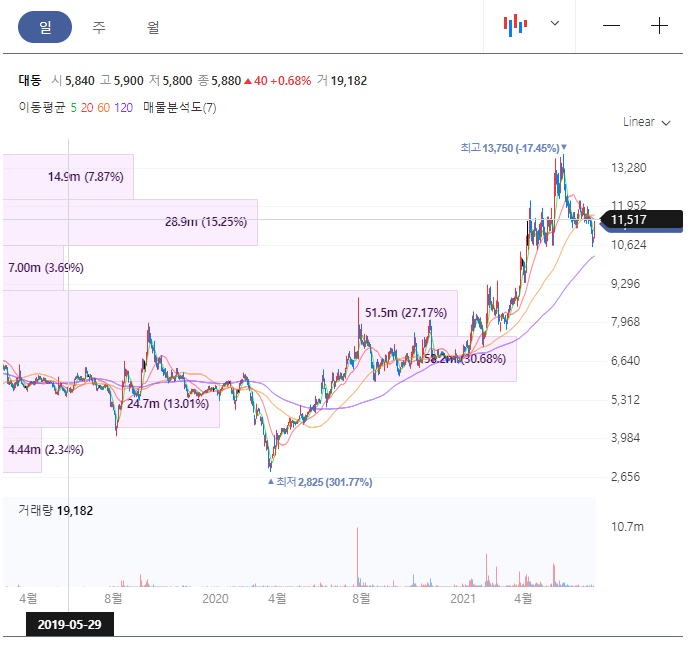Viewport: 700px width, 645px height.
Task: Click the 대동 stock name
Action: 29,80
